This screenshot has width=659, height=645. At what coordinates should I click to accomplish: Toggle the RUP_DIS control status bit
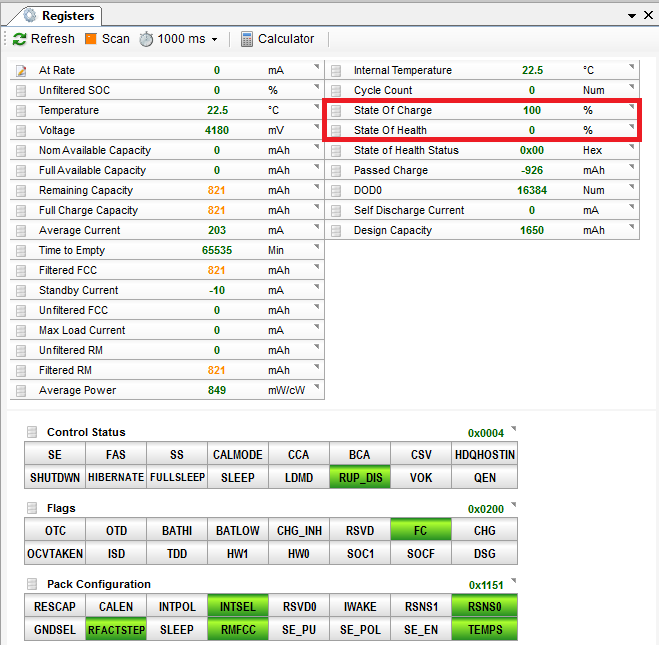click(360, 477)
